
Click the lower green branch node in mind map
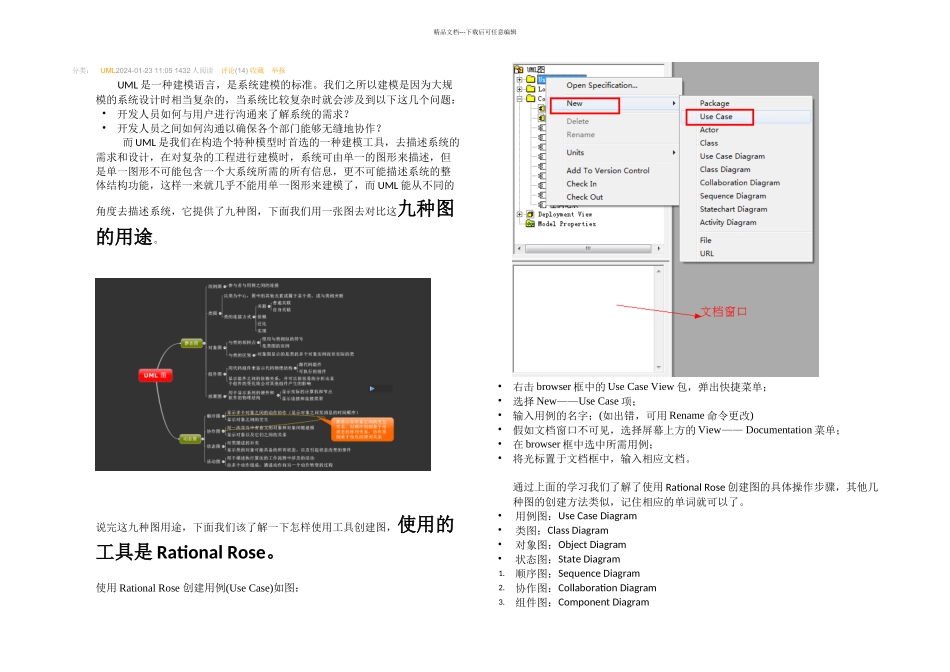click(191, 439)
